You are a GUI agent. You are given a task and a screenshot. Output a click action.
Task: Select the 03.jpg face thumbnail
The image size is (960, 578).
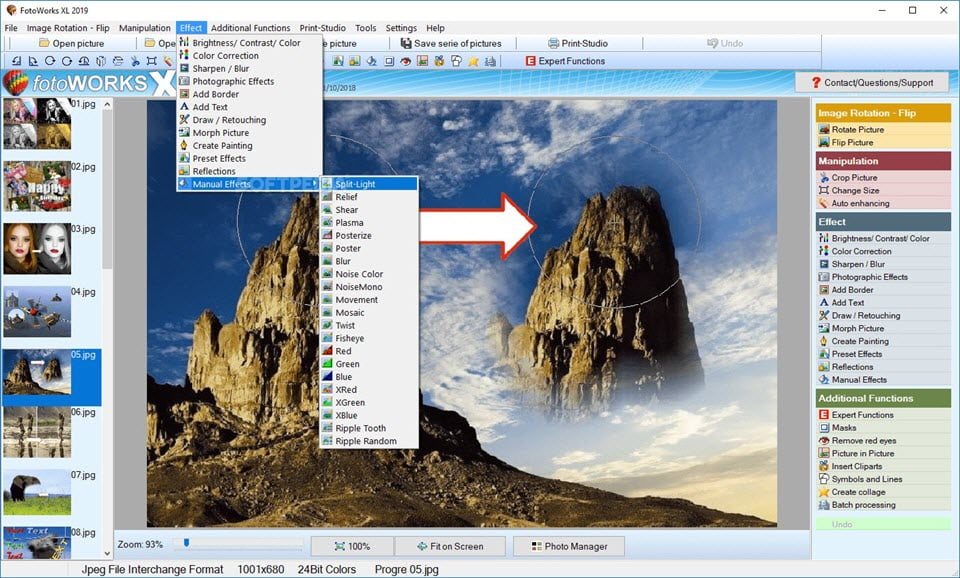point(37,249)
